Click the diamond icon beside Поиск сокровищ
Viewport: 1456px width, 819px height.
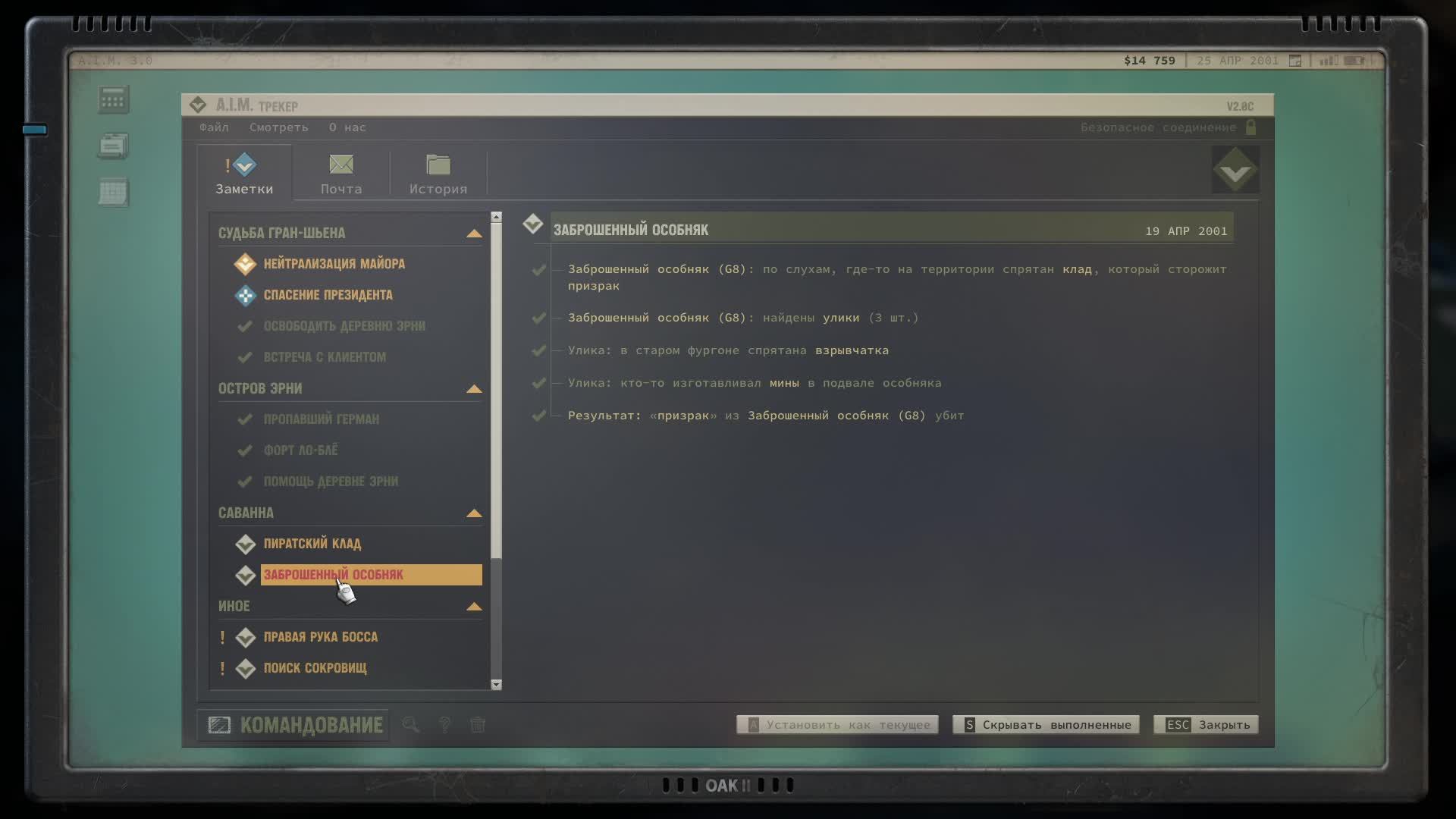245,668
